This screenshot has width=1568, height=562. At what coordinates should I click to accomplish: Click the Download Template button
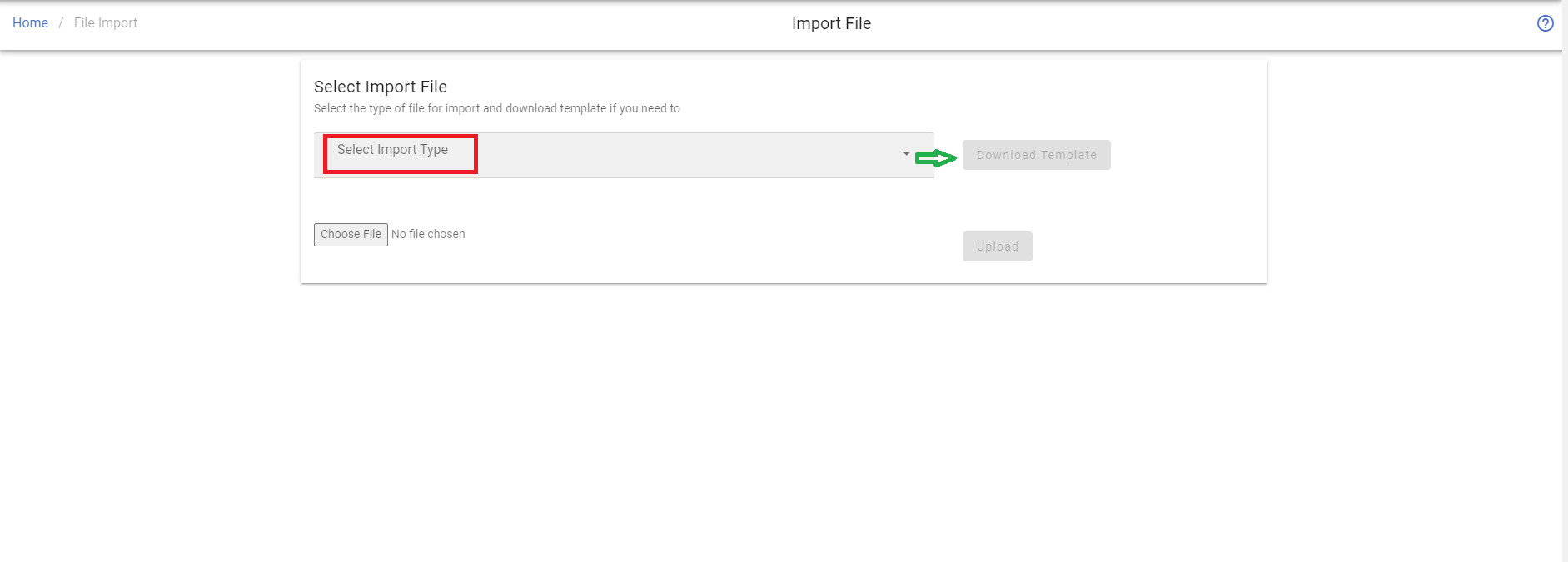[1037, 155]
